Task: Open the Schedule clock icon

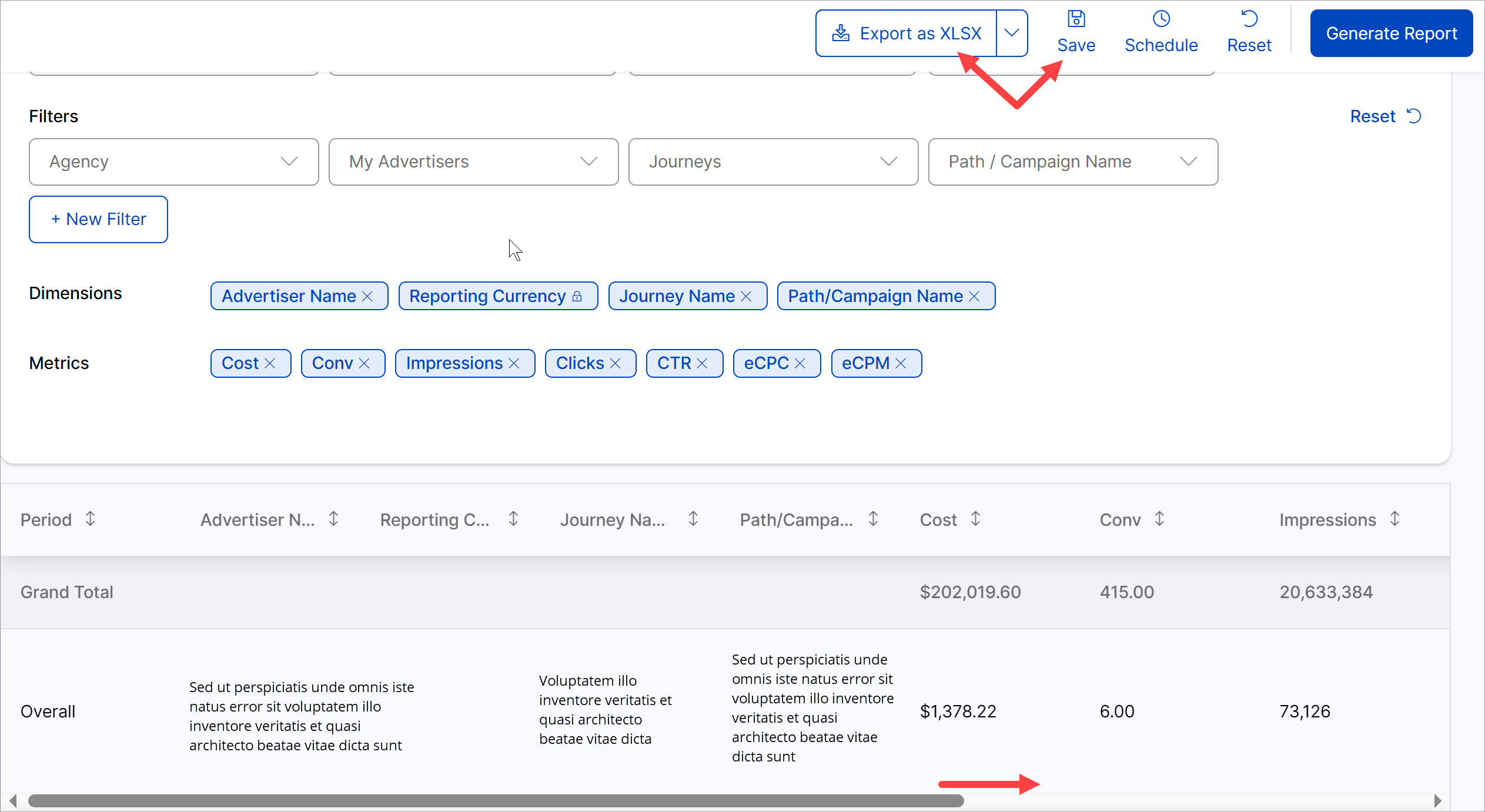Action: point(1161,19)
